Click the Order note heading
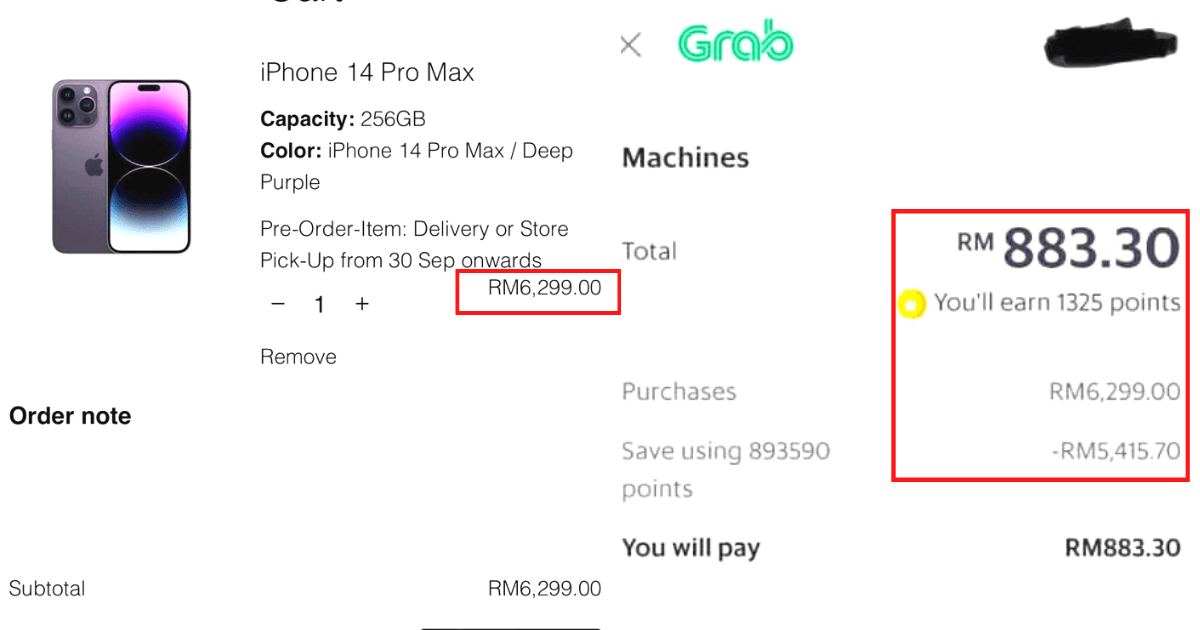The height and width of the screenshot is (630, 1200). [x=70, y=416]
